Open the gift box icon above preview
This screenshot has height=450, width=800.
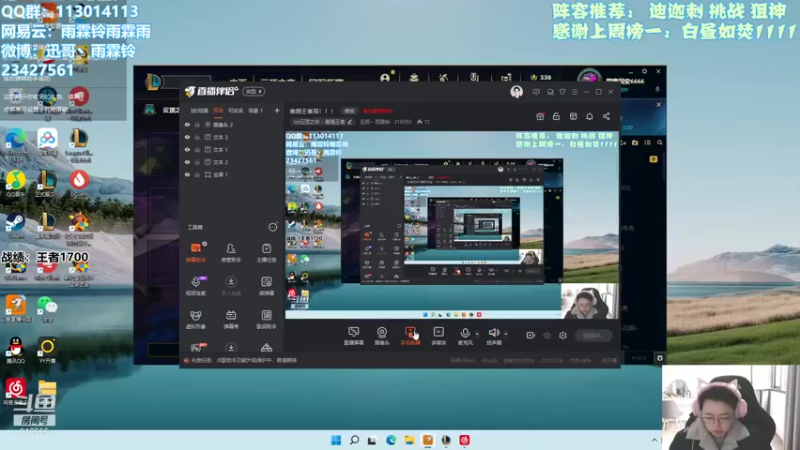(x=540, y=116)
